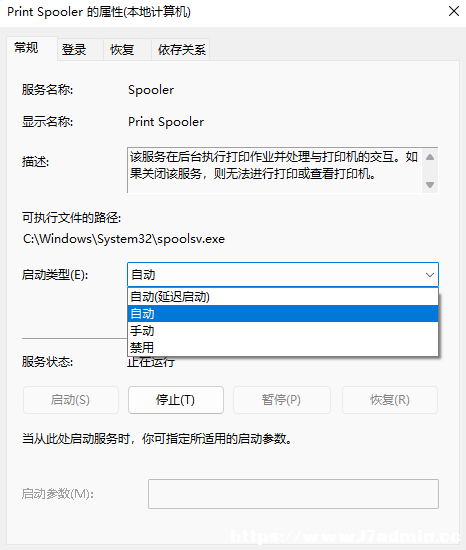Viewport: 466px width, 550px height.
Task: Close the Print Spooler properties dialog
Action: (x=454, y=12)
